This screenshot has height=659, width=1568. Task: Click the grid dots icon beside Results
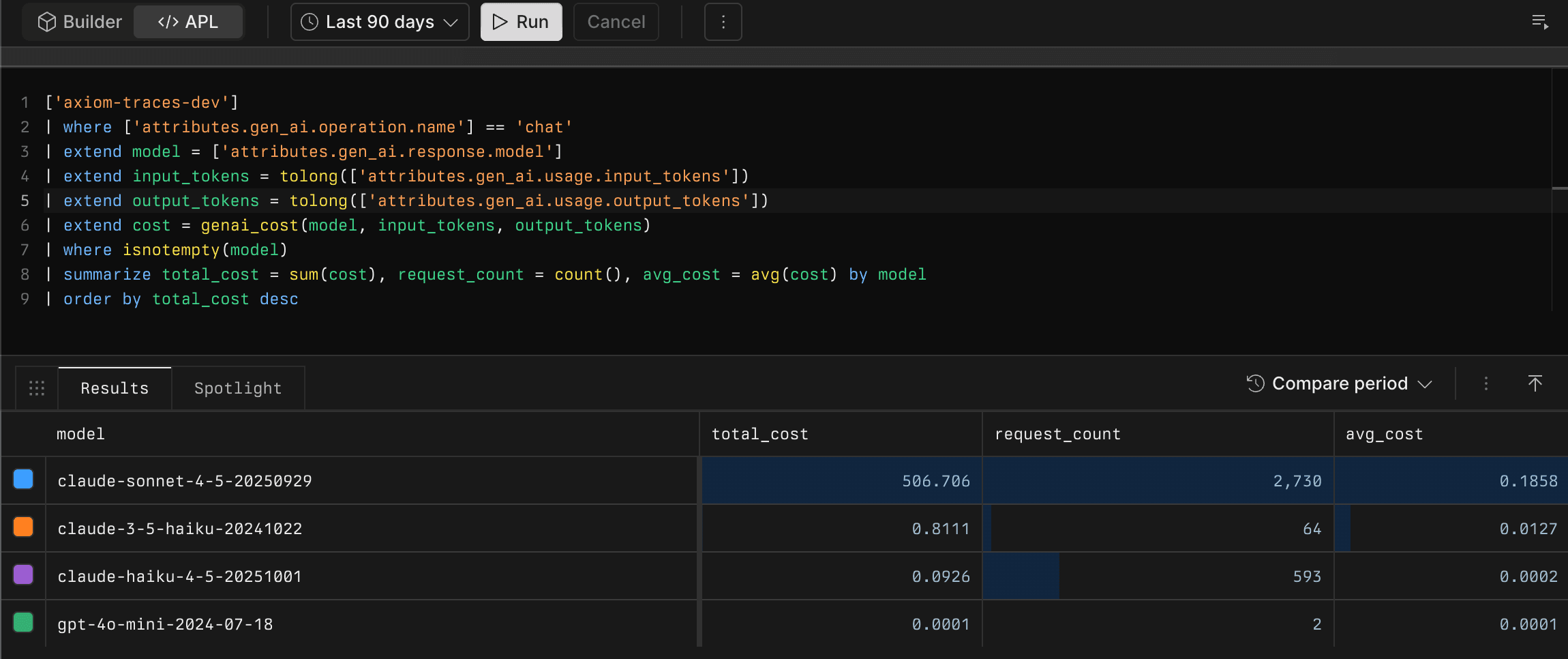pos(37,388)
